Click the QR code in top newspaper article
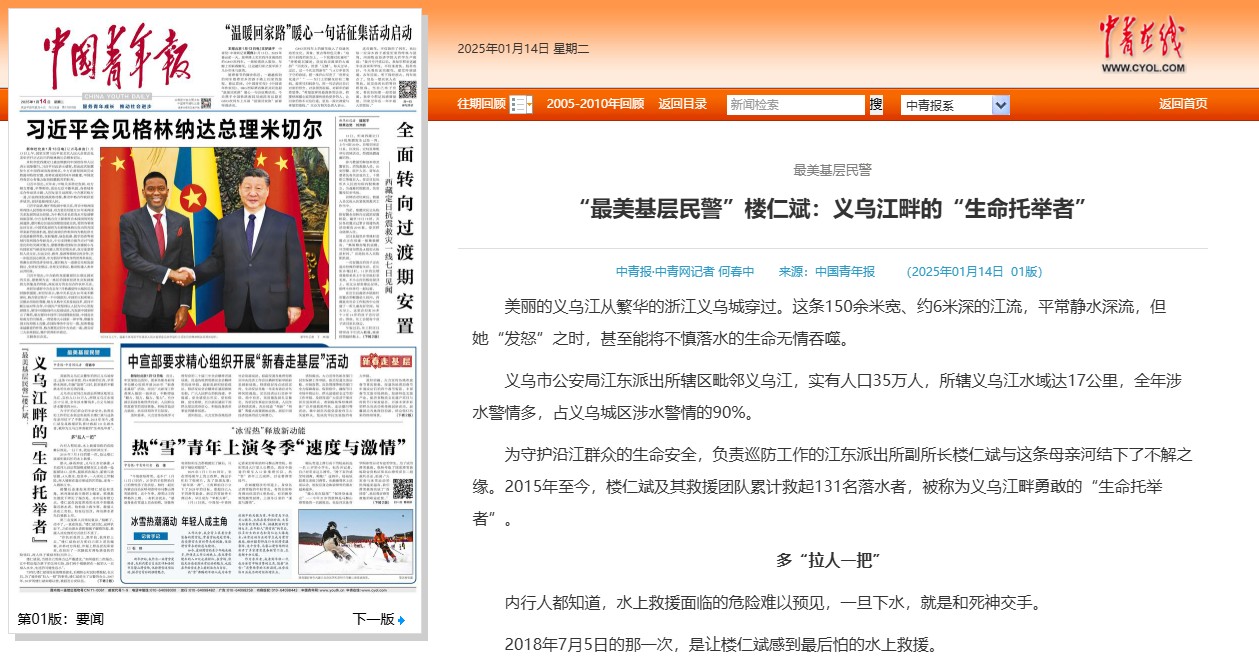This screenshot has width=1259, height=656. (x=406, y=91)
